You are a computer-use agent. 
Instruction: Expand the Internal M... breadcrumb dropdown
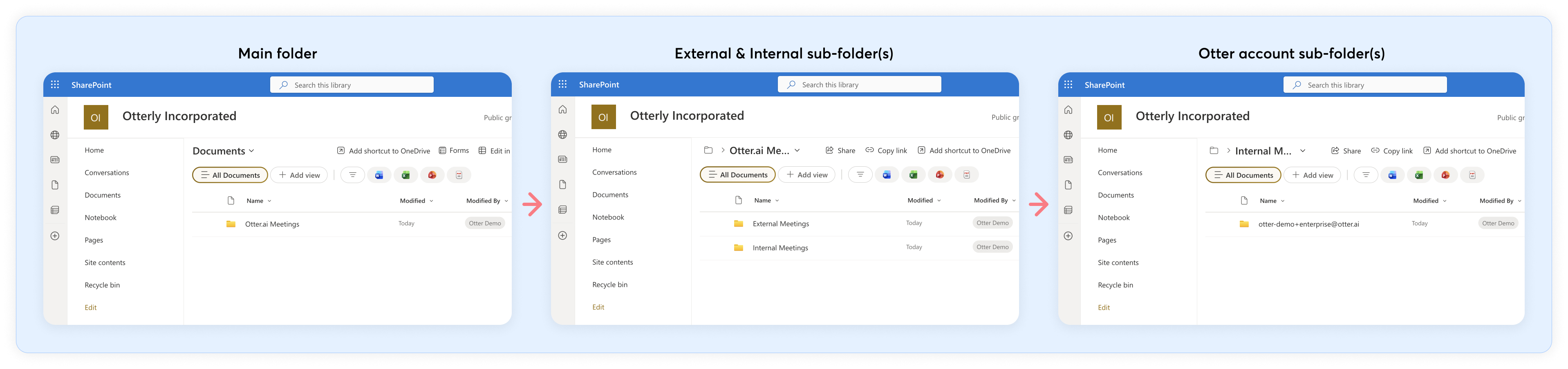point(1302,151)
